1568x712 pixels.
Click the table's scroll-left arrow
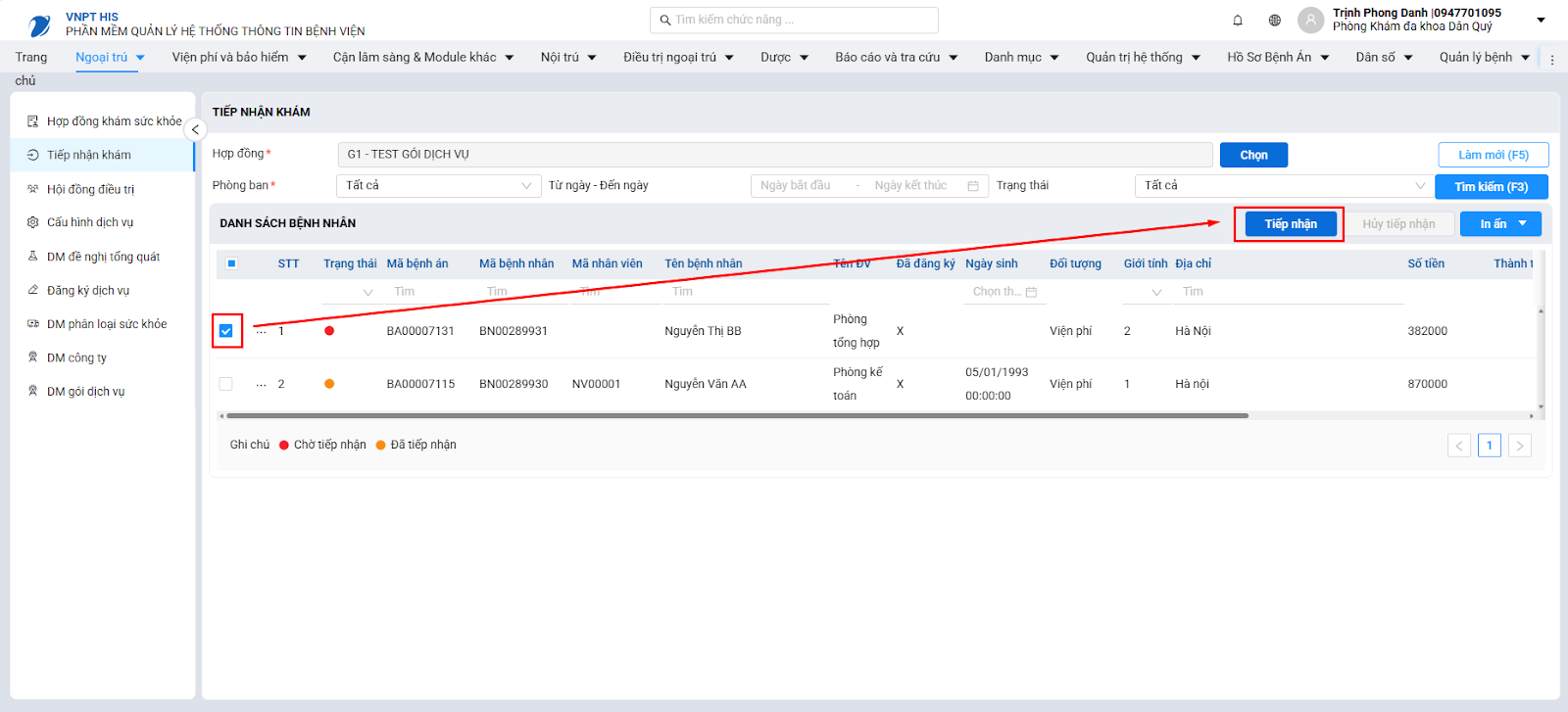221,416
